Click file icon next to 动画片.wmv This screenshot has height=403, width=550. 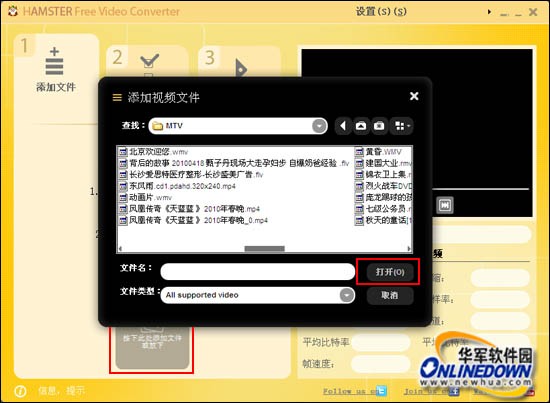click(122, 197)
